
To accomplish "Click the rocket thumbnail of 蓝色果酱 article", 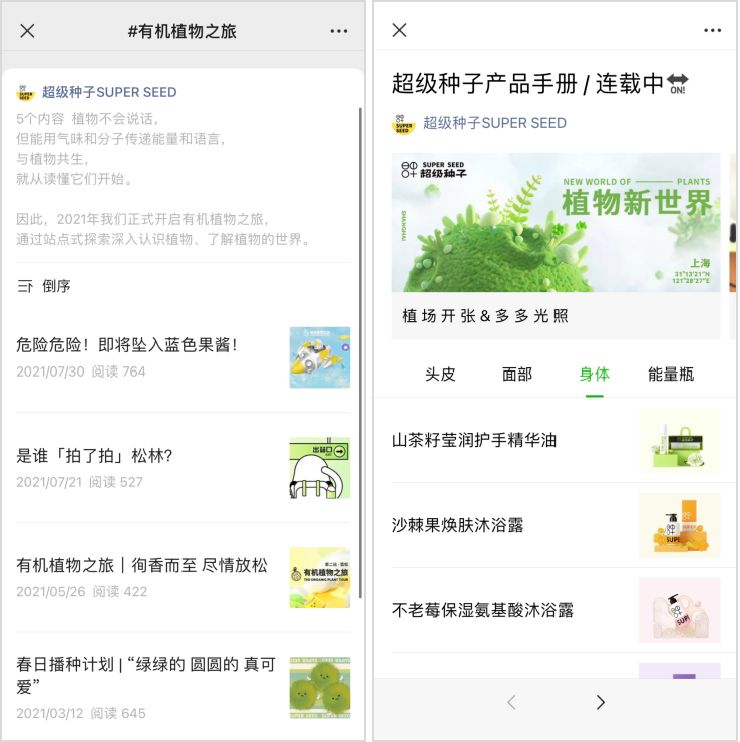I will click(320, 357).
